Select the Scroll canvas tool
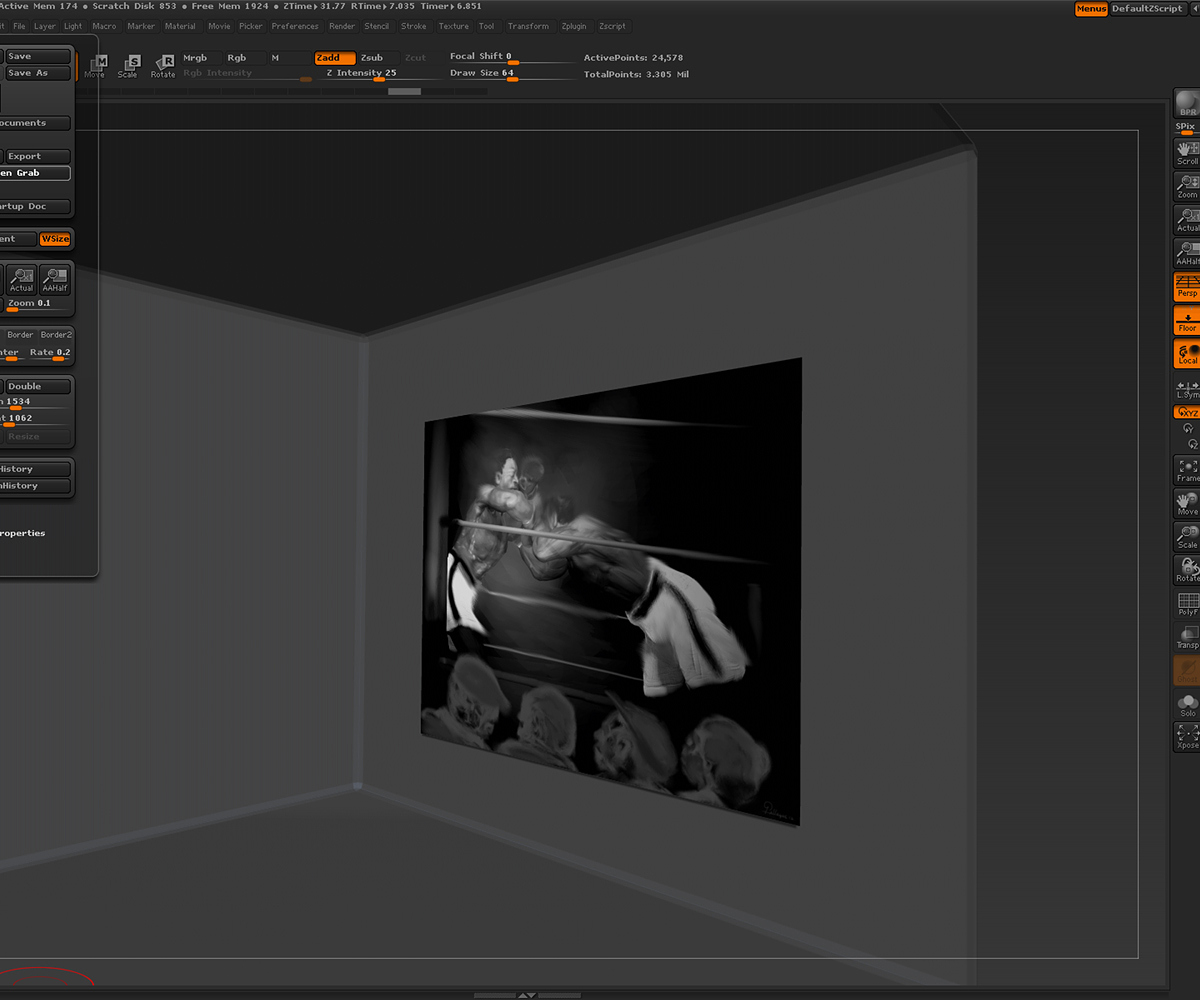The width and height of the screenshot is (1200, 1000). coord(1187,152)
